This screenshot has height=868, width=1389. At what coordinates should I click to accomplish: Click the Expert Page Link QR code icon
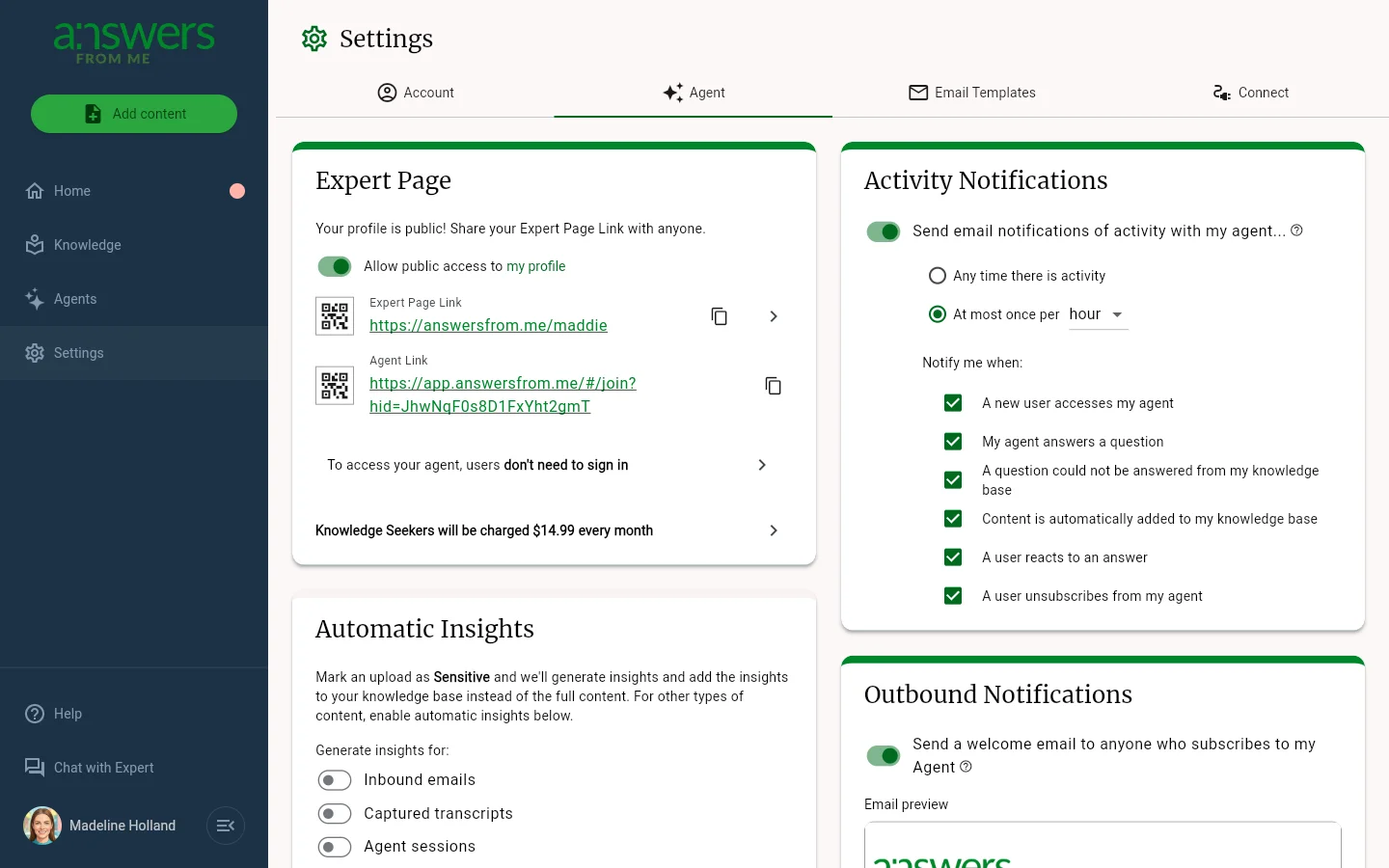[335, 316]
